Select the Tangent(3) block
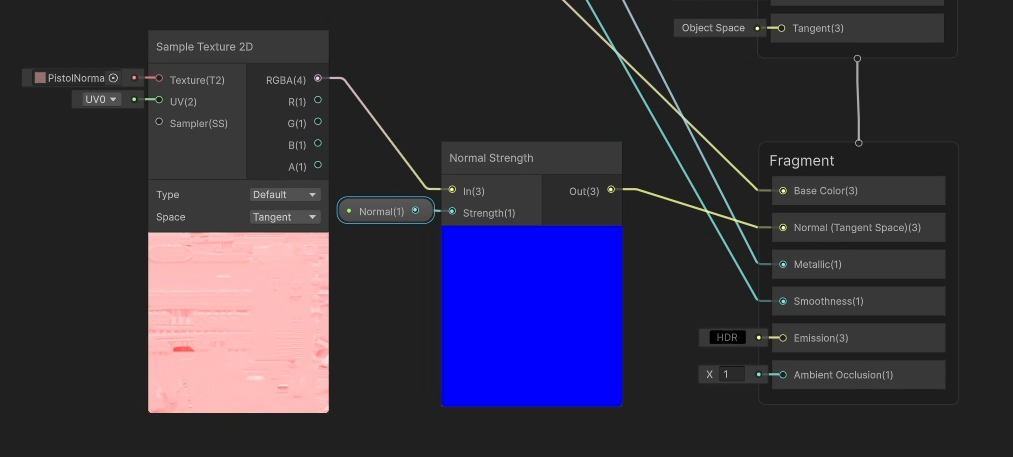This screenshot has width=1013, height=457. (x=858, y=28)
